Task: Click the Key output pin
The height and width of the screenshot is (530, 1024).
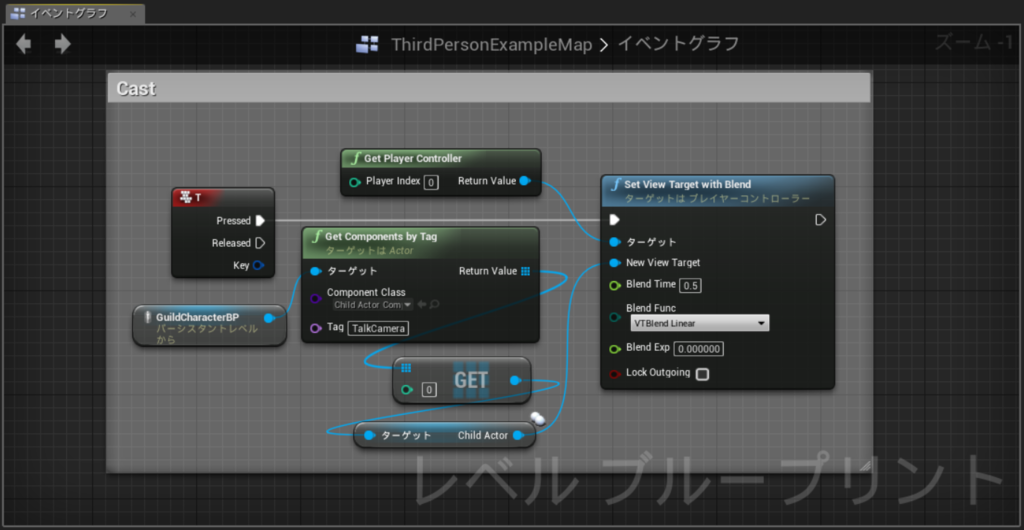Action: click(x=258, y=265)
